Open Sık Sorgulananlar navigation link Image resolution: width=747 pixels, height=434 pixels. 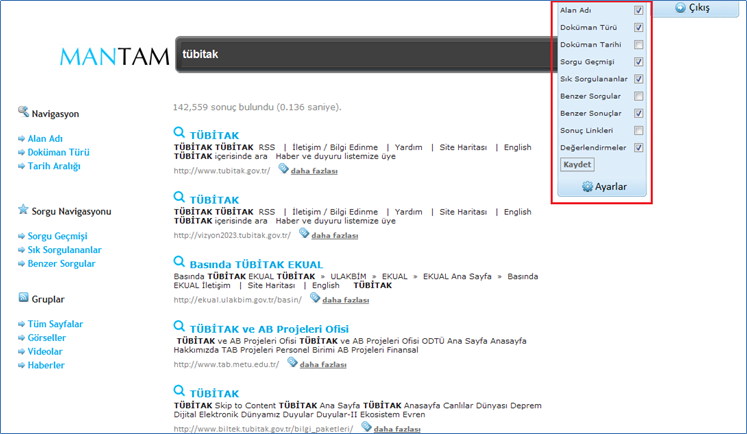64,250
